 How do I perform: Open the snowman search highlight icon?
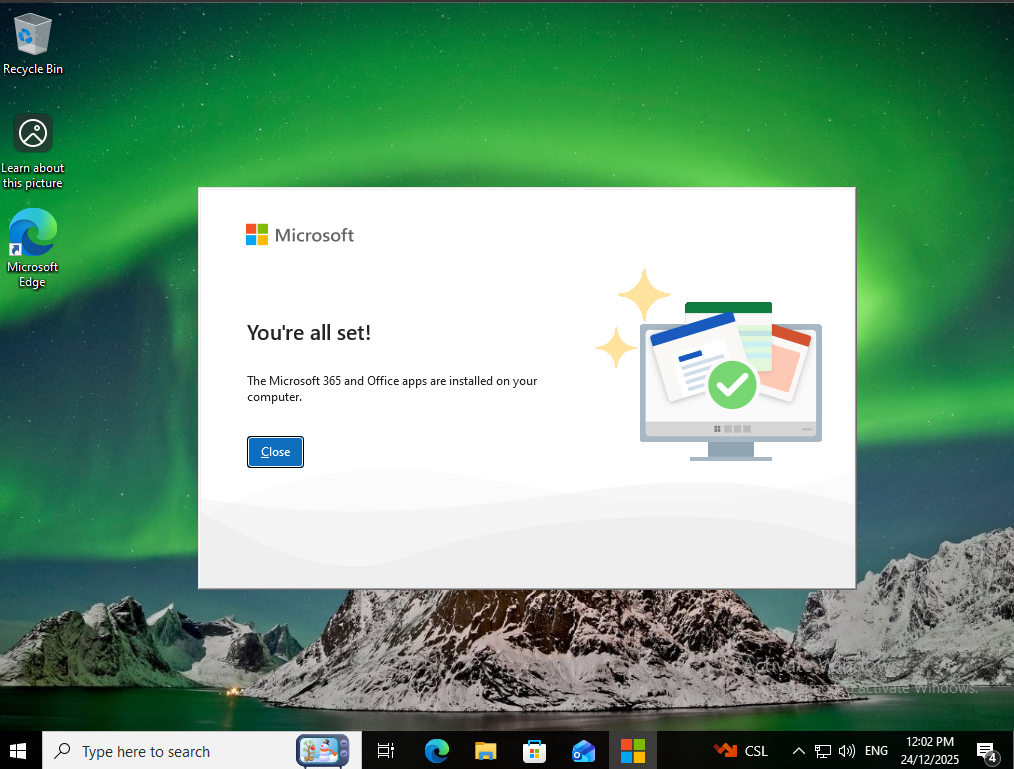click(323, 751)
